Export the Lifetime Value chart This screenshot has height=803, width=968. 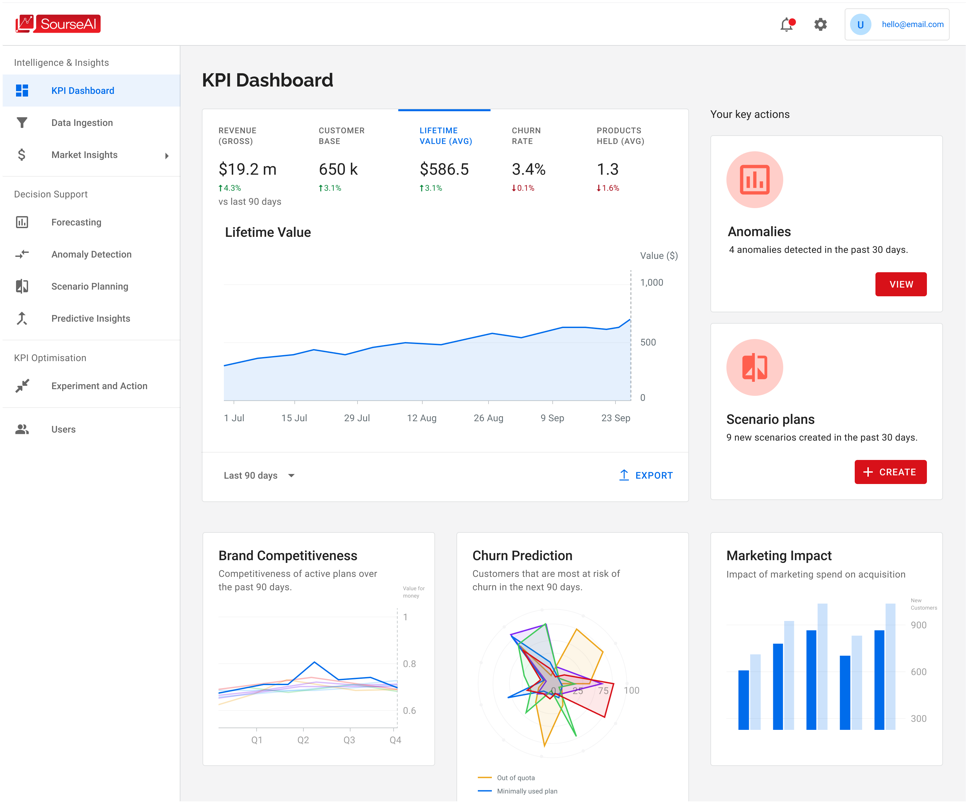[646, 476]
